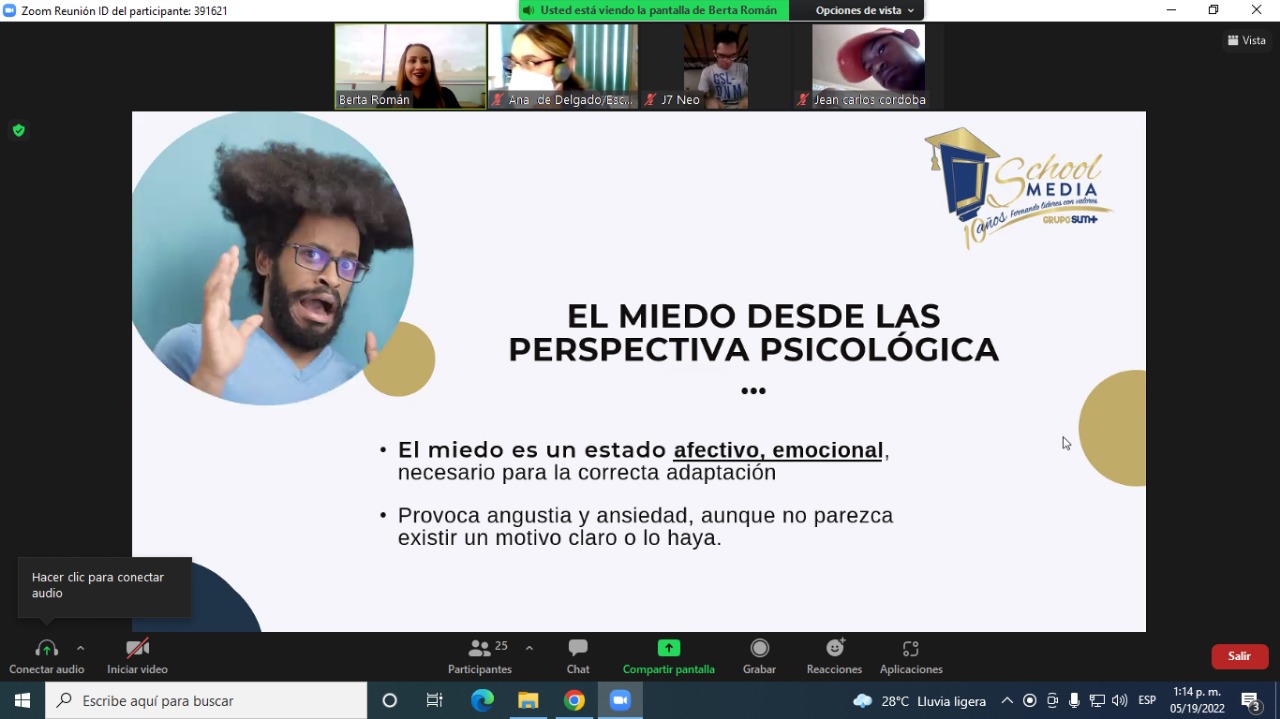This screenshot has width=1280, height=719.
Task: Expand the audio options arrow
Action: click(x=81, y=648)
